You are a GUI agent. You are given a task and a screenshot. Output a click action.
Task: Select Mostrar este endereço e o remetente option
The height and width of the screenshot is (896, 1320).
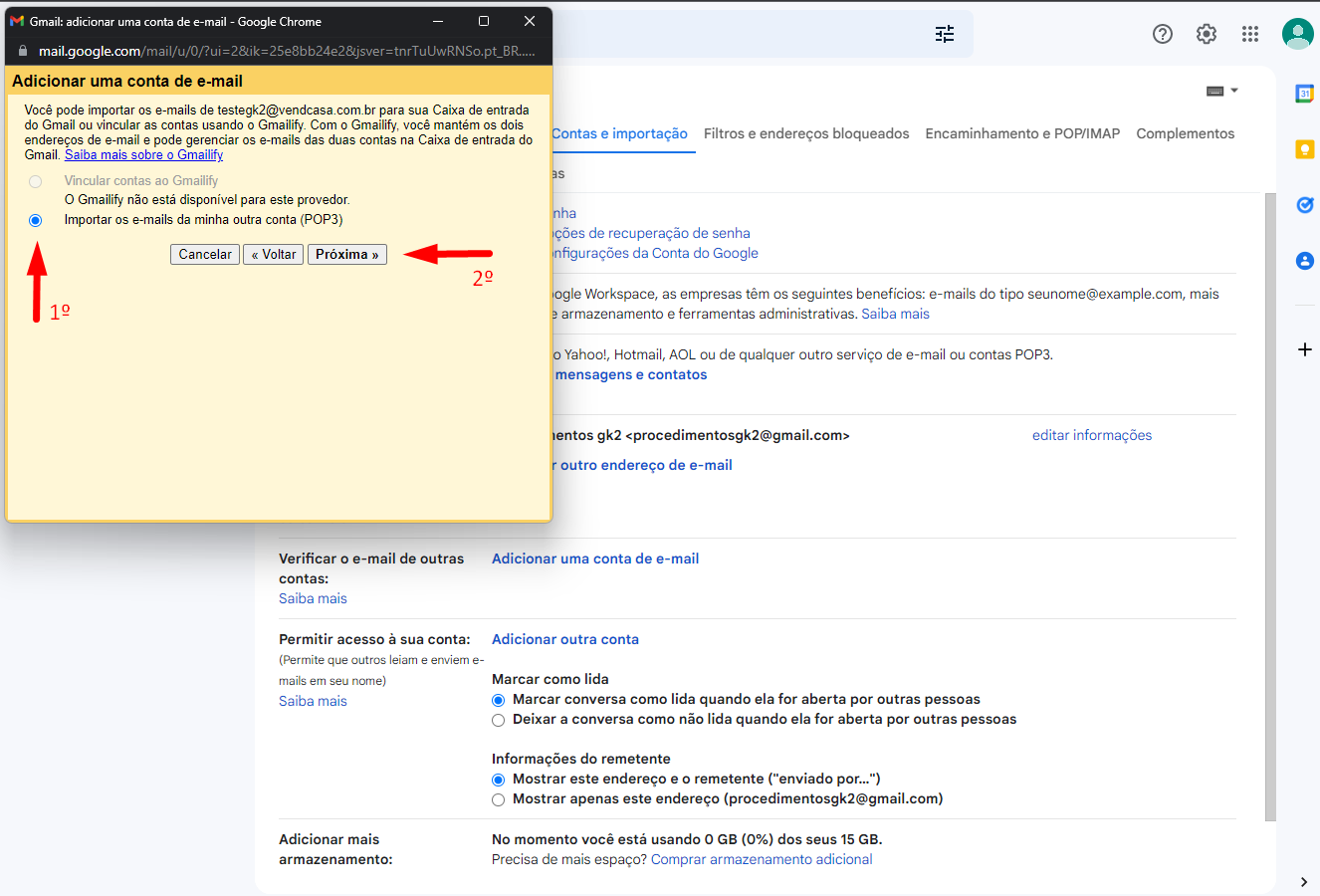click(499, 780)
